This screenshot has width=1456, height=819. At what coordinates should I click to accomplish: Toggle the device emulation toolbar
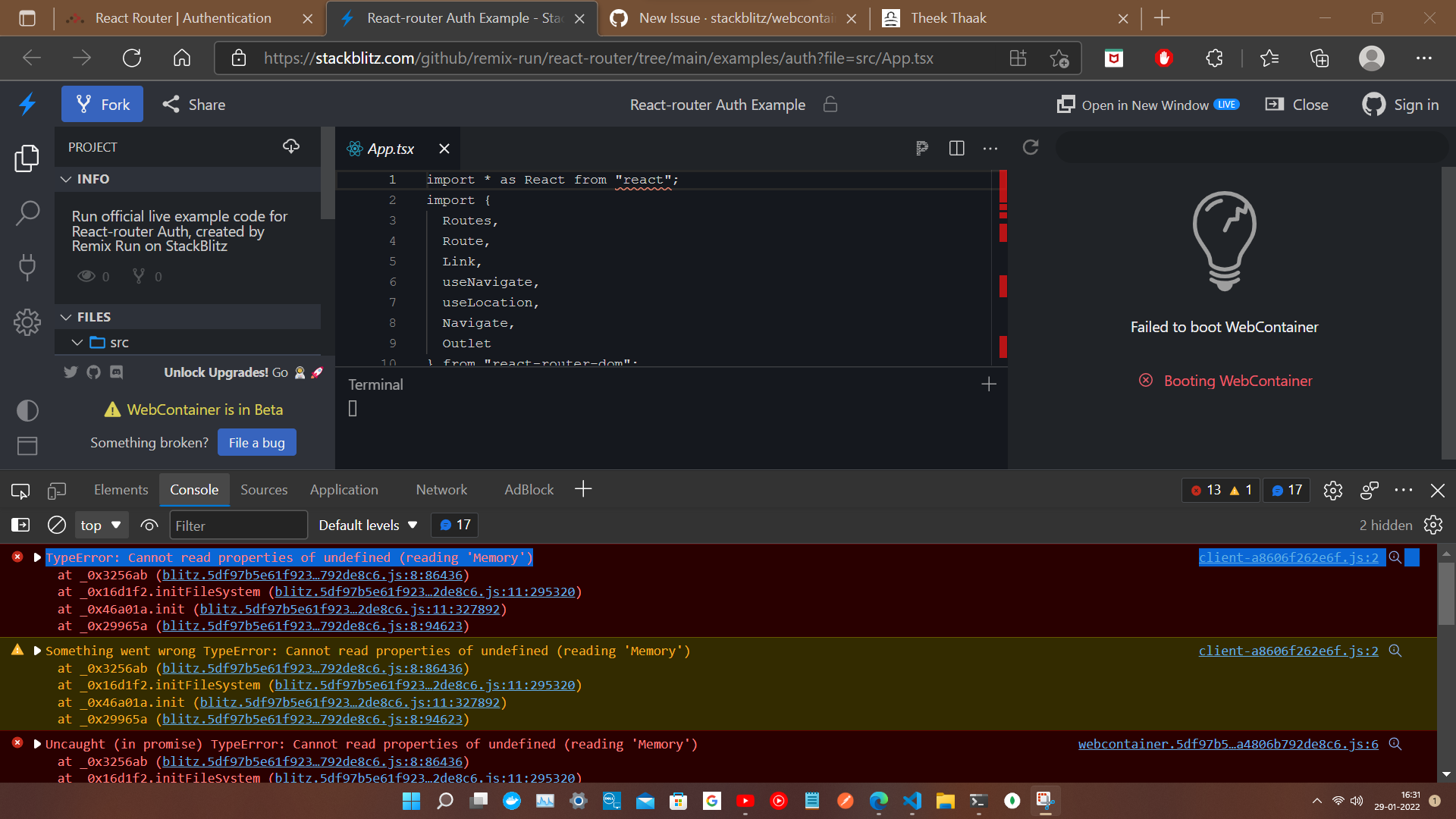click(57, 491)
